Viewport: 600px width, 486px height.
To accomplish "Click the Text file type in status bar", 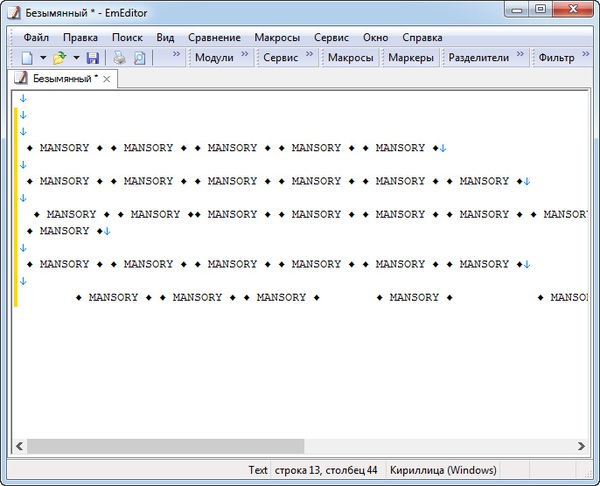I will point(258,470).
